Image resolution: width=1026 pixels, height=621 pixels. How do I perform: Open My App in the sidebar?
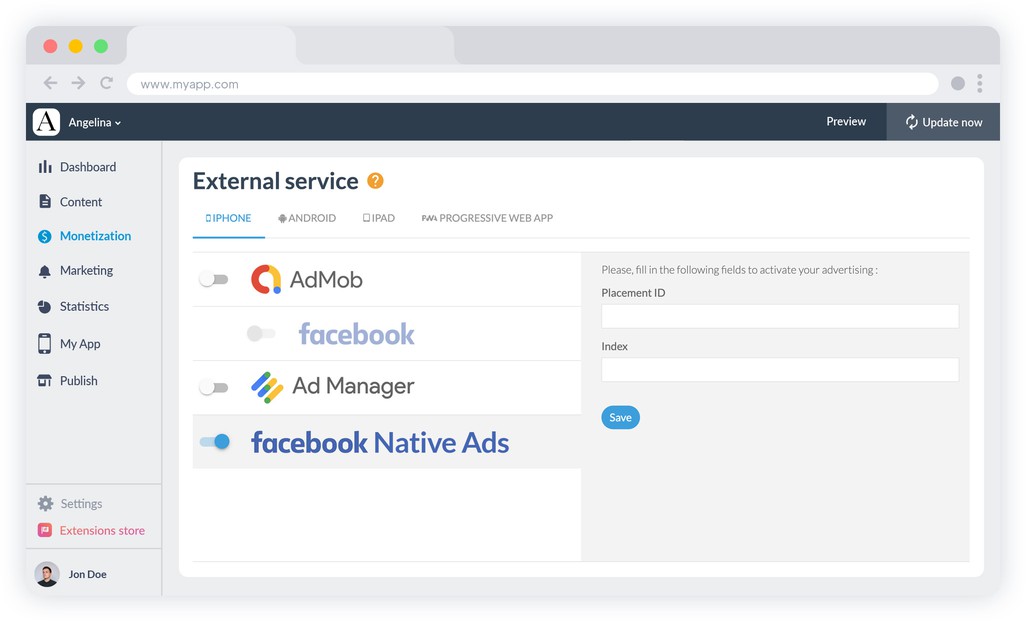(80, 344)
